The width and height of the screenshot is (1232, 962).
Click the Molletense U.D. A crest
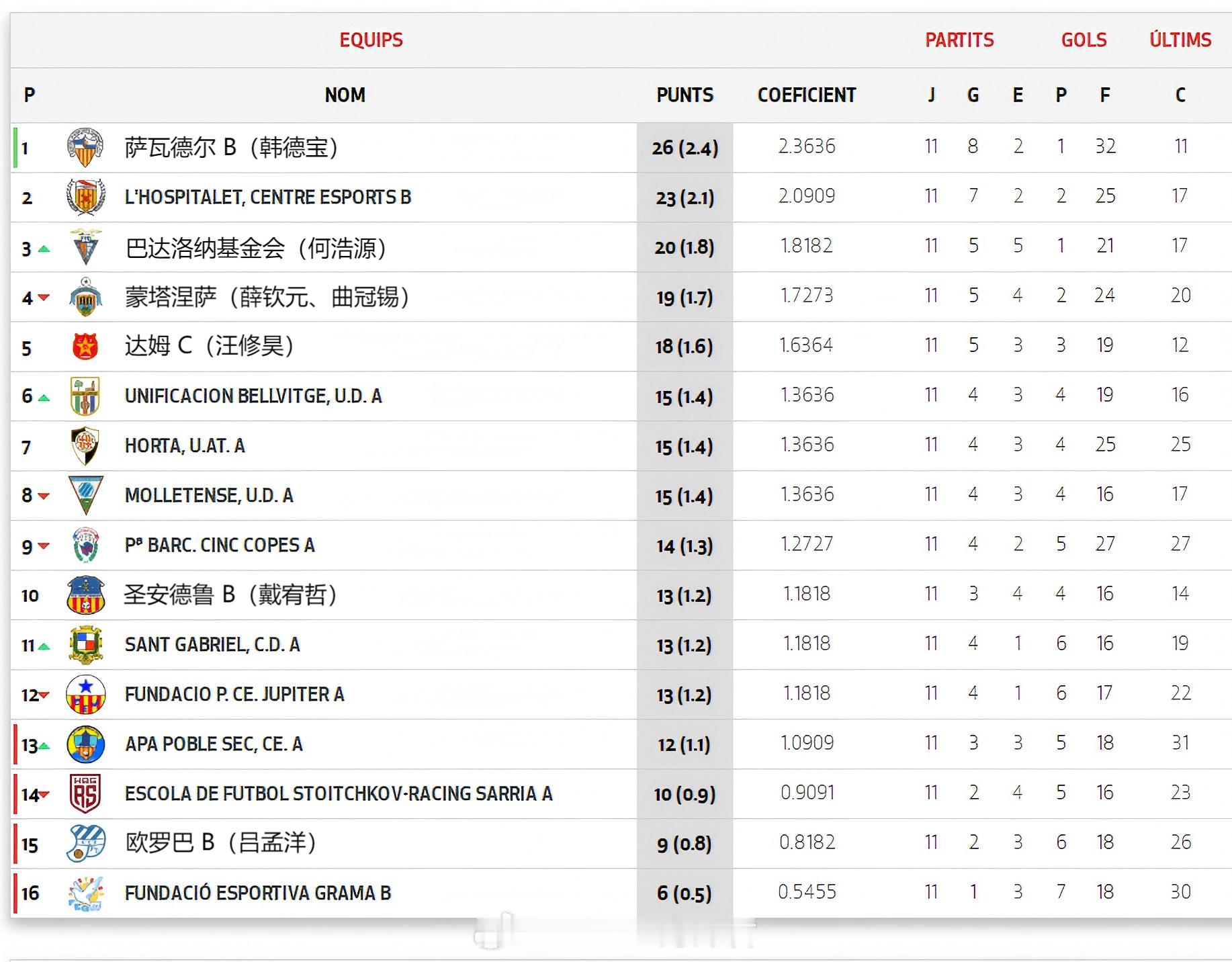[85, 495]
